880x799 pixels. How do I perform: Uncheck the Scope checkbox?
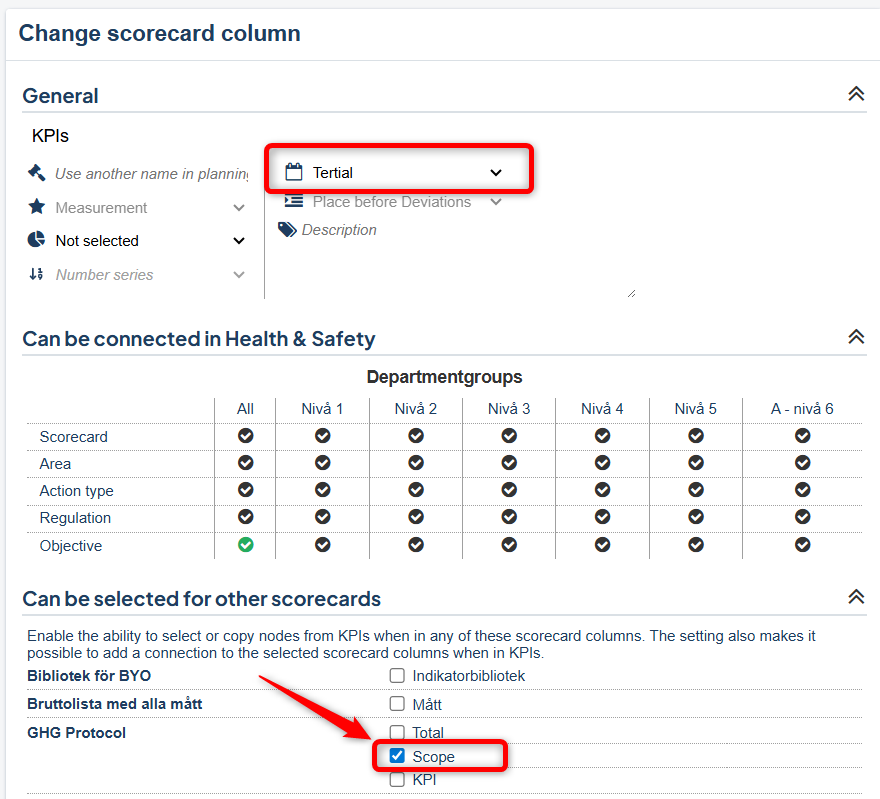(397, 756)
